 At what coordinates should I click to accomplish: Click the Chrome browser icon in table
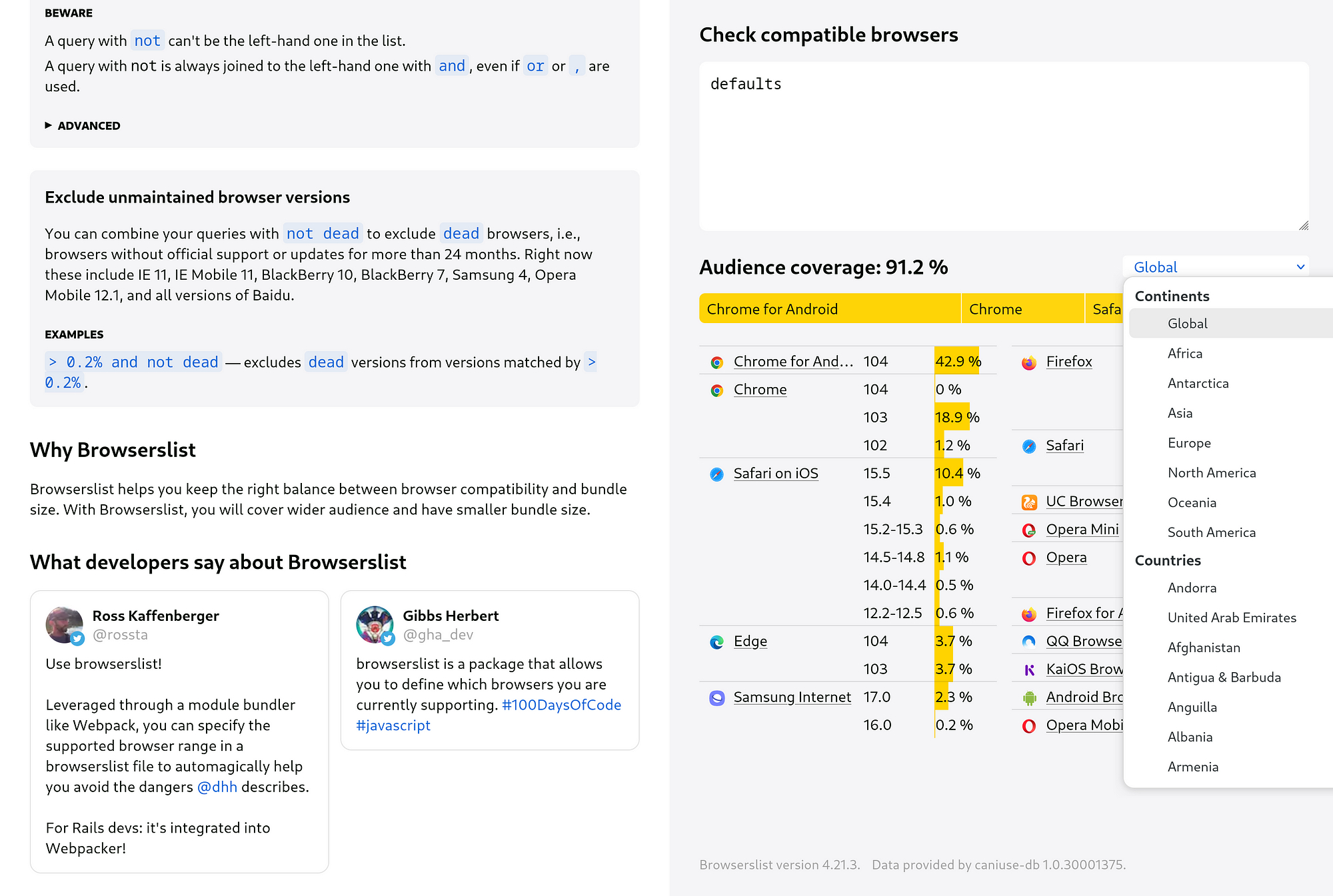click(x=717, y=390)
